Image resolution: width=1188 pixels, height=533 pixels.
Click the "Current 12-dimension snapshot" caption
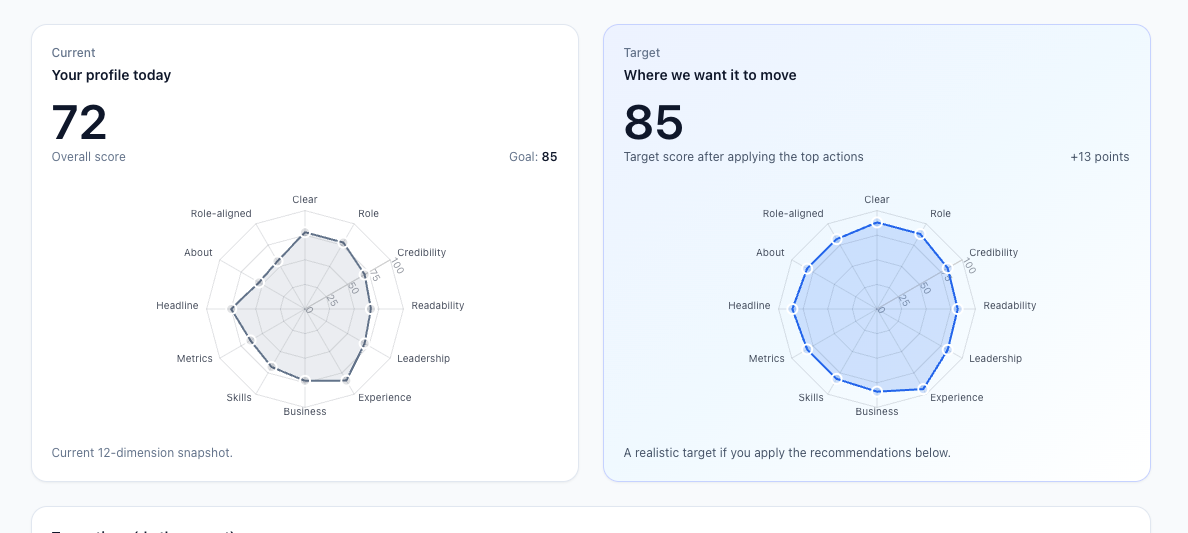(142, 453)
